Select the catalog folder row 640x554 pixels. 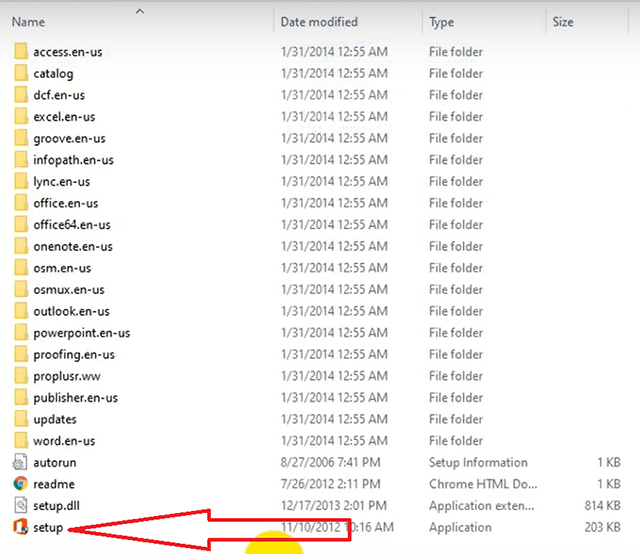pyautogui.click(x=53, y=73)
